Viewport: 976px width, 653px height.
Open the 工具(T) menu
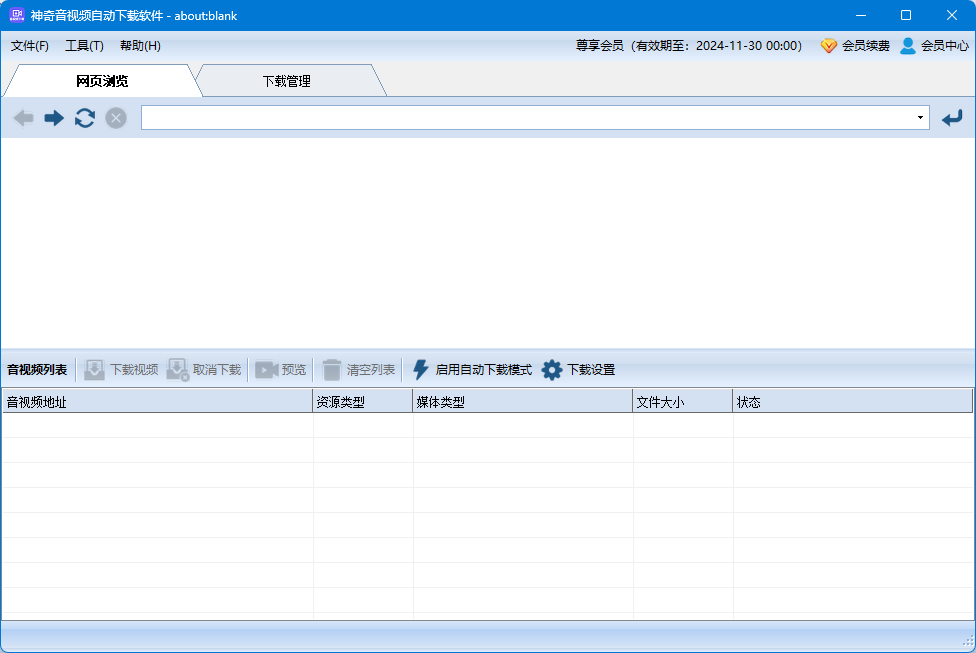point(84,46)
